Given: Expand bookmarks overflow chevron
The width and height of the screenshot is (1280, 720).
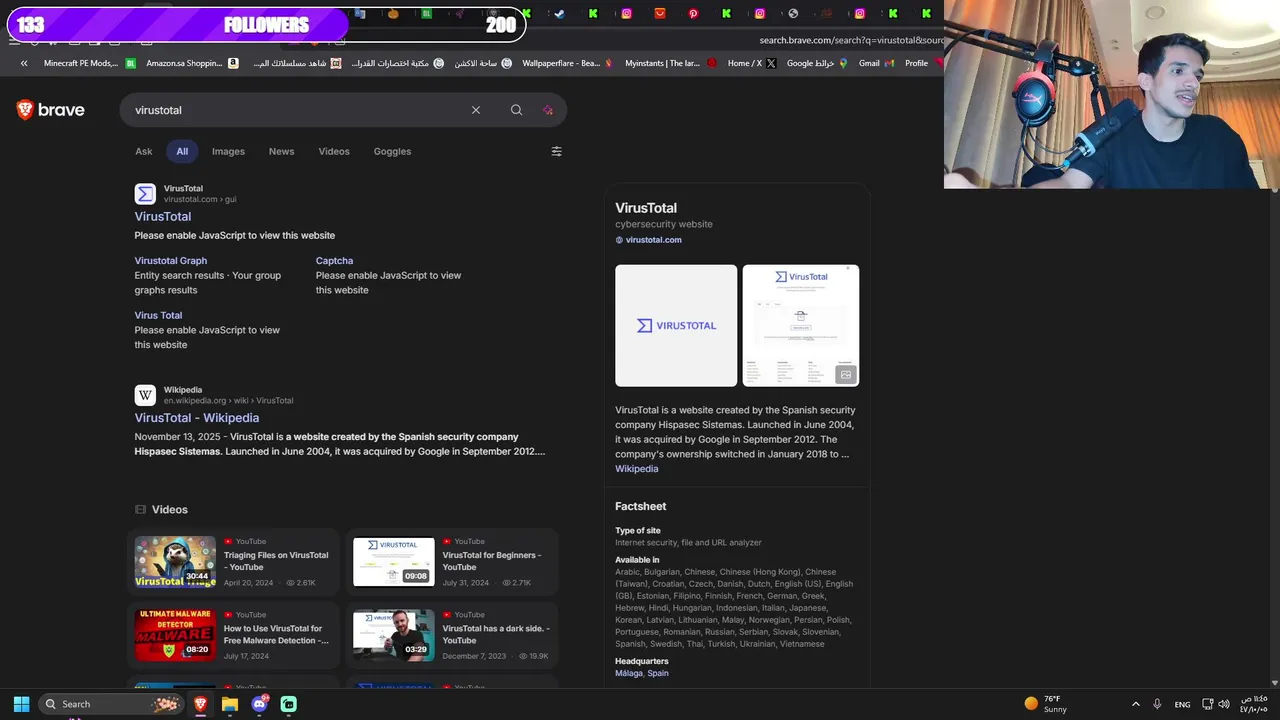Looking at the screenshot, I should [x=24, y=63].
